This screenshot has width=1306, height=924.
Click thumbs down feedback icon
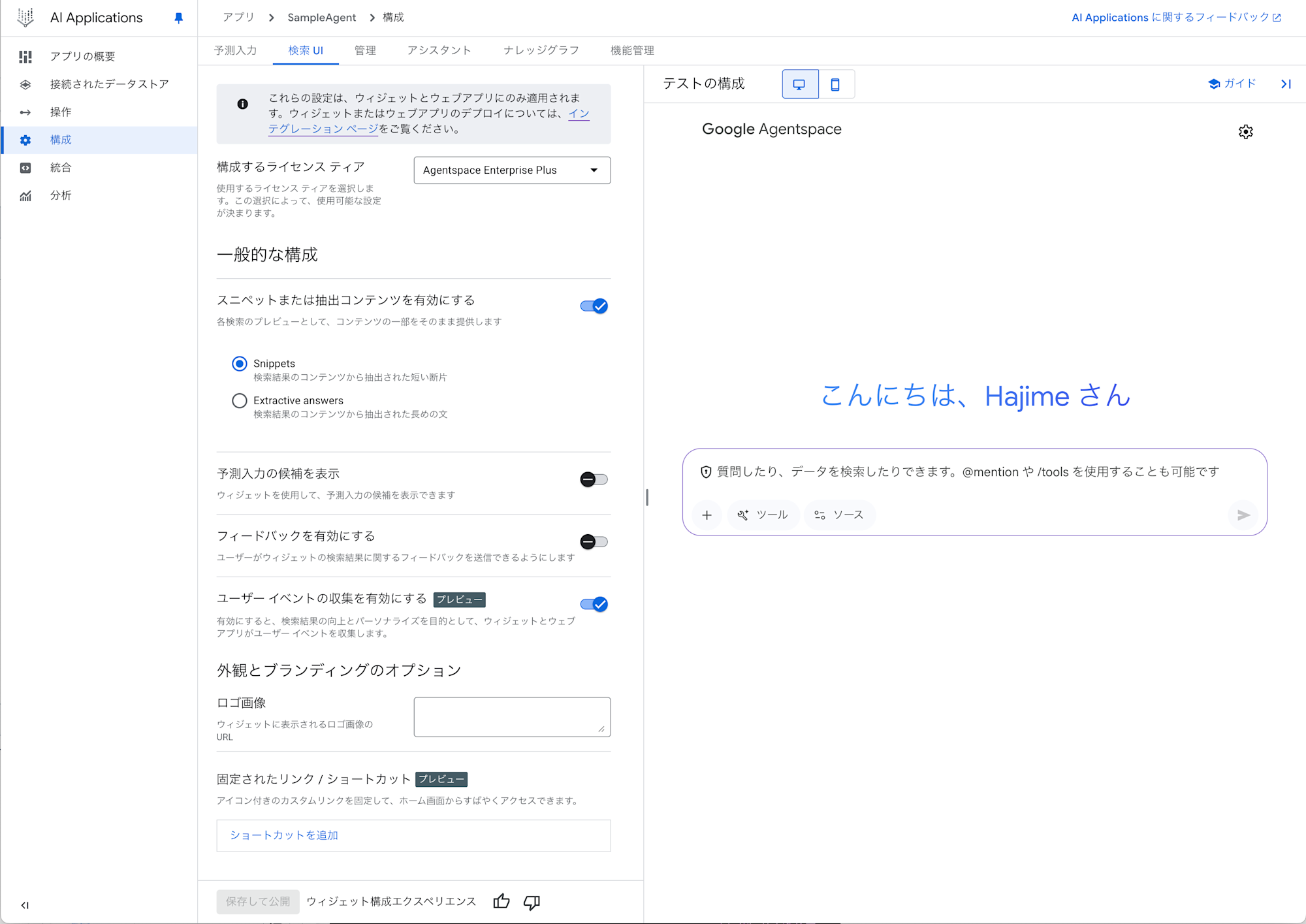coord(532,902)
